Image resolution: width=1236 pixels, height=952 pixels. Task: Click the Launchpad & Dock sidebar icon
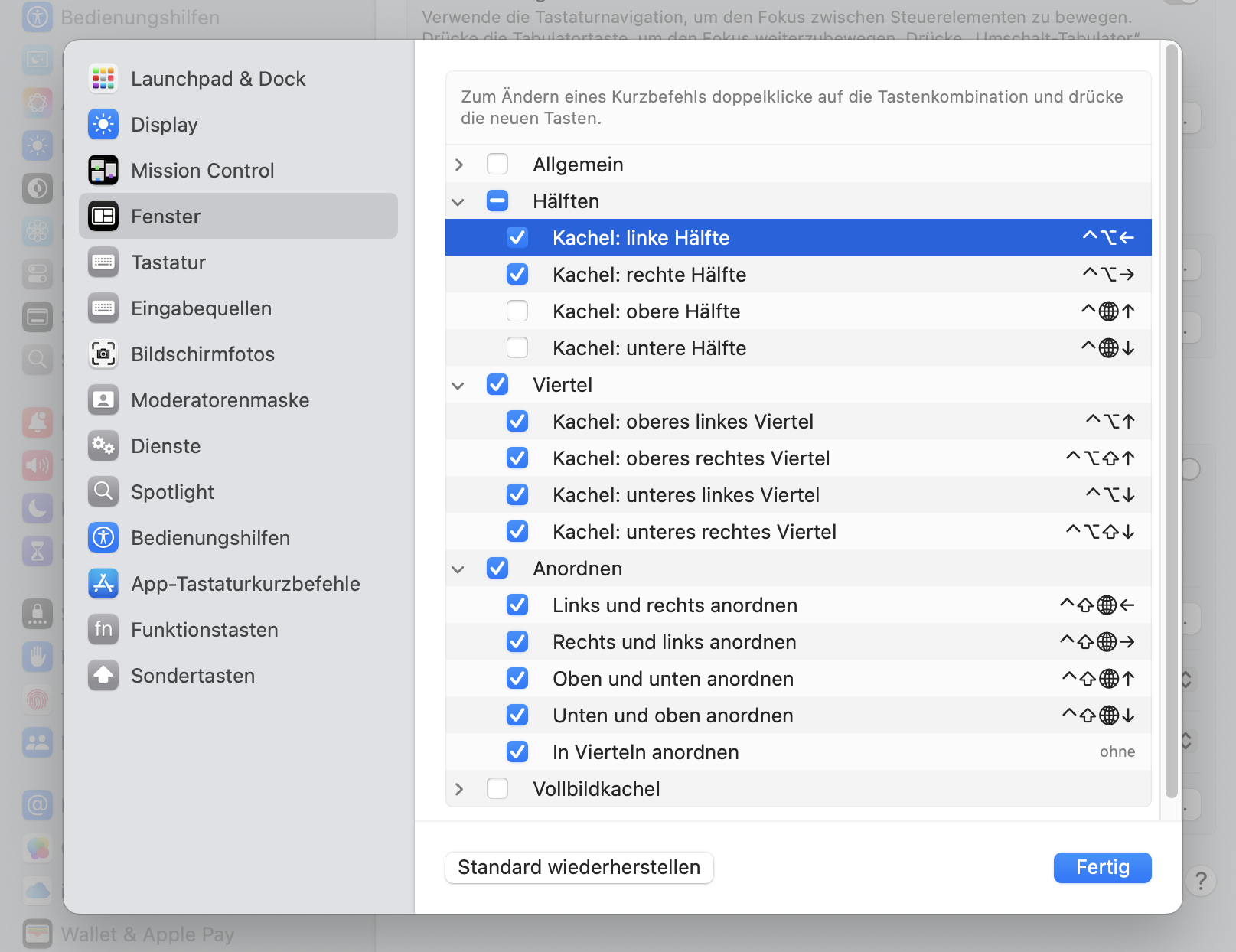coord(103,79)
